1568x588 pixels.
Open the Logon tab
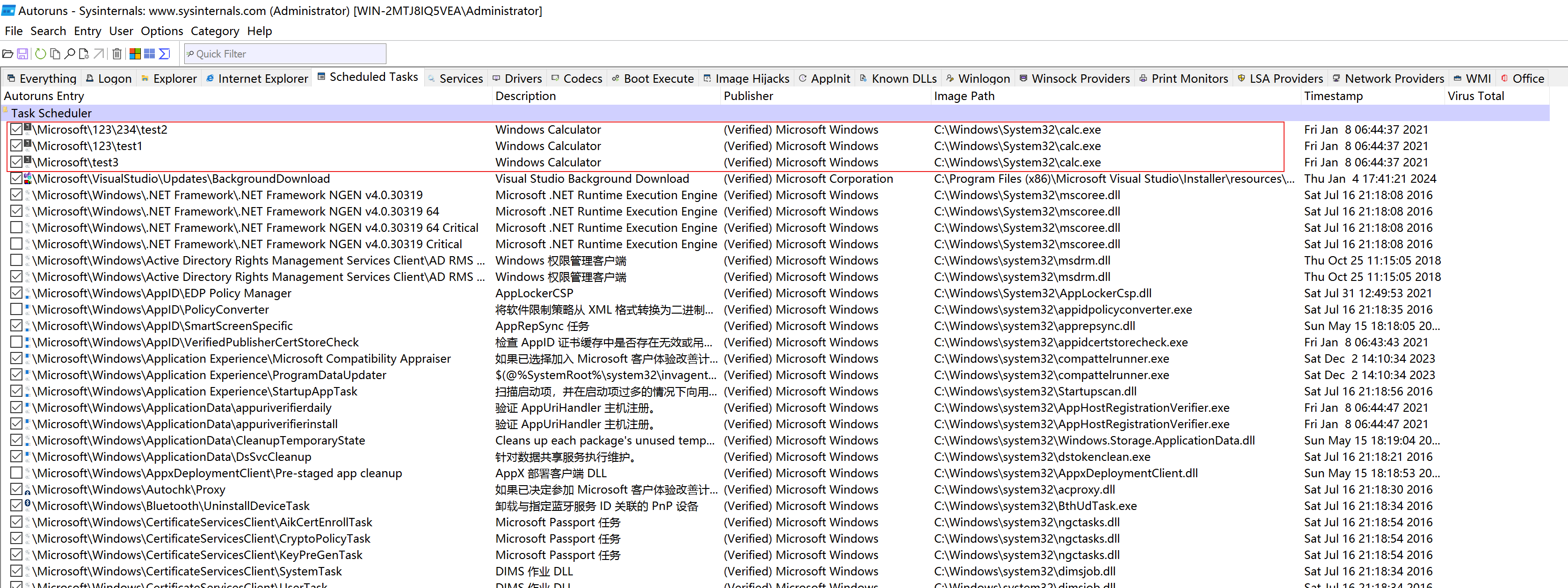click(x=109, y=79)
